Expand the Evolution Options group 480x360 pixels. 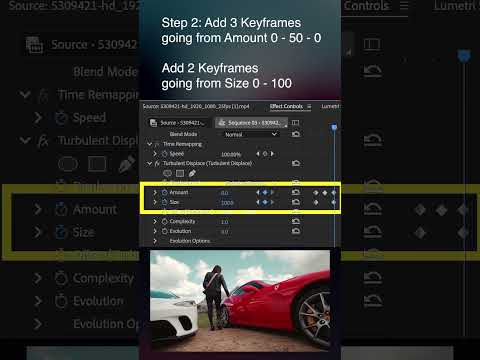[x=155, y=241]
